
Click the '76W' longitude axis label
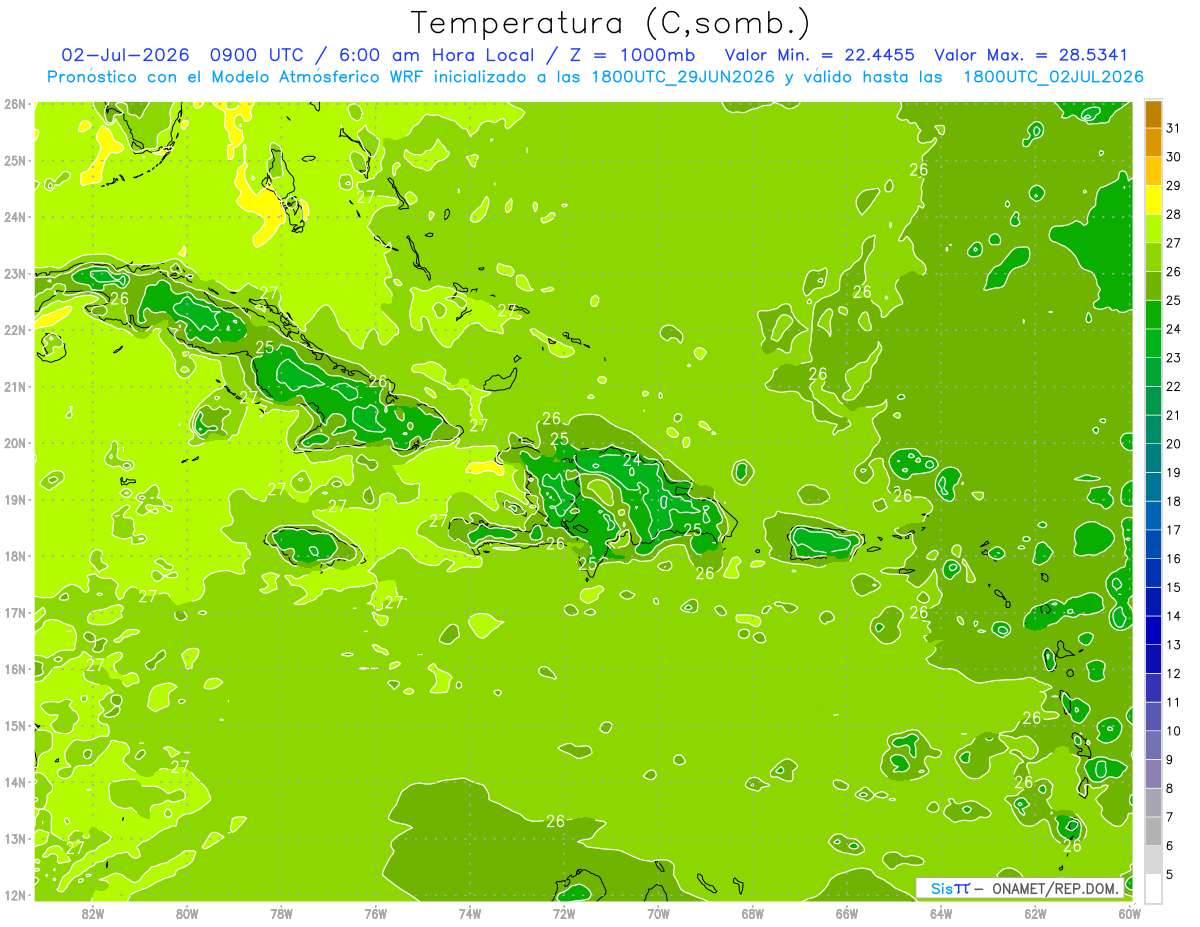click(375, 913)
